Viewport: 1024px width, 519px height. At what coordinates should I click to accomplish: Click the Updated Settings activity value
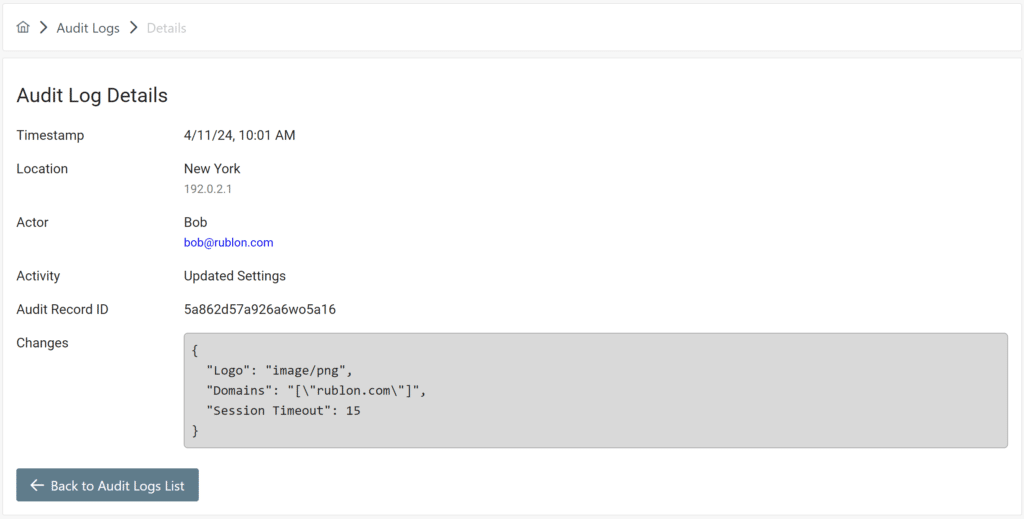234,276
